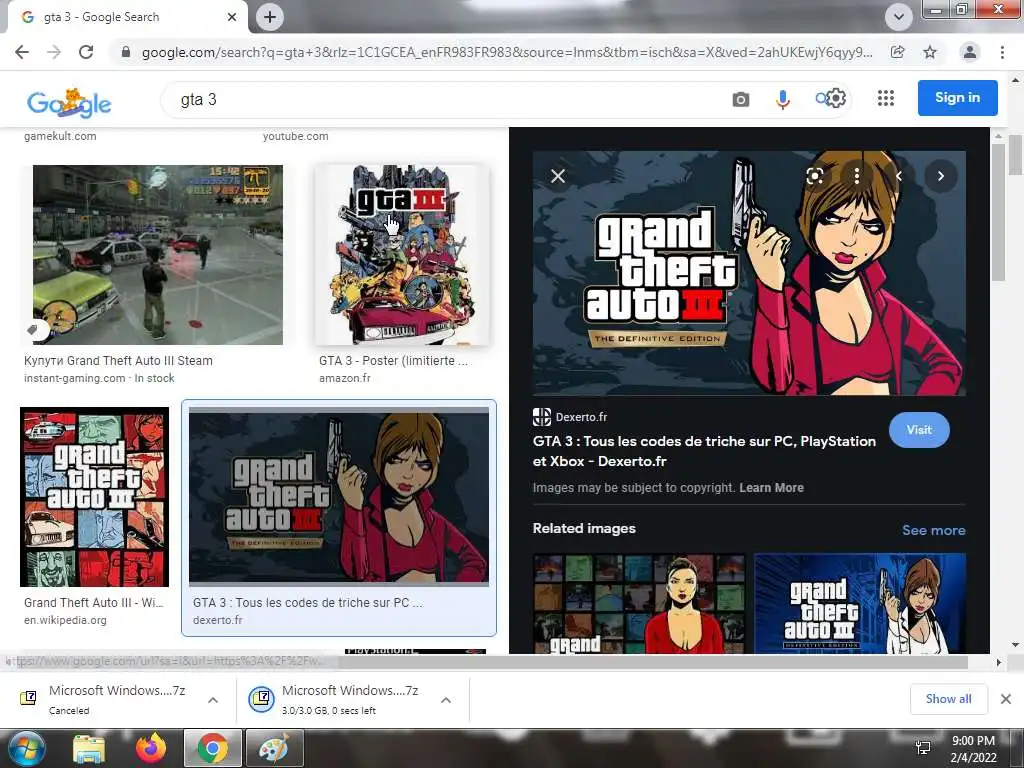1024x768 pixels.
Task: Click the youtube.com source text
Action: coord(295,136)
